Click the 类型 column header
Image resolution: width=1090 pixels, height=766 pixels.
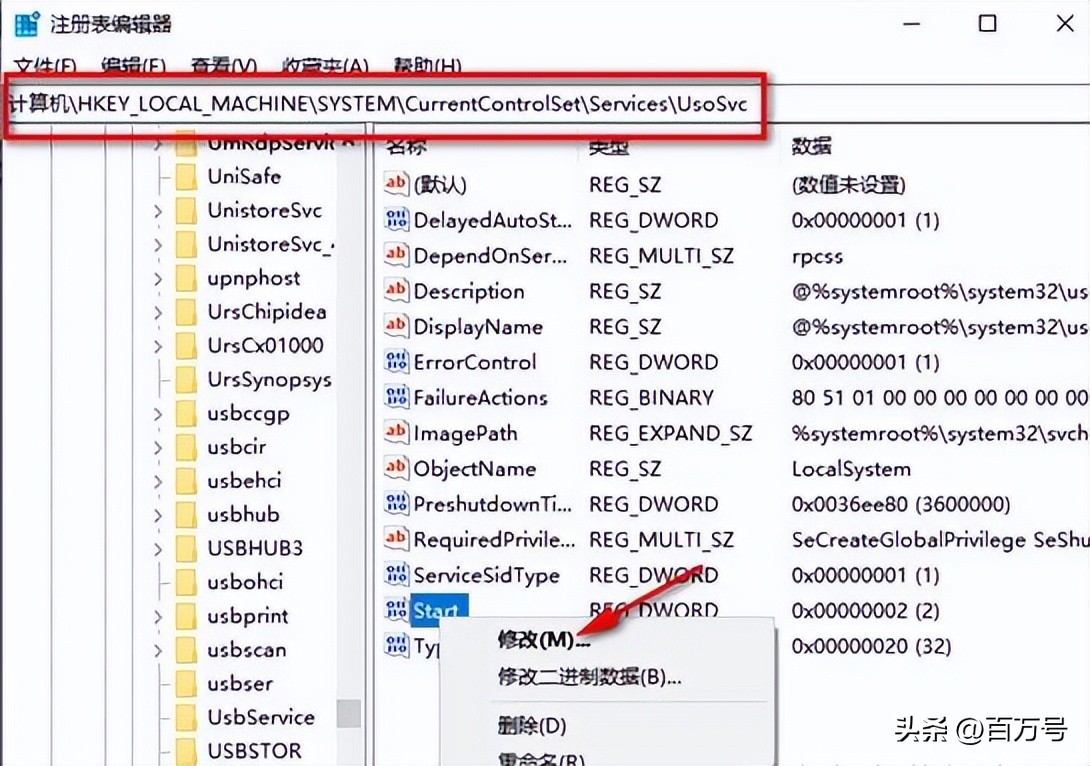609,146
